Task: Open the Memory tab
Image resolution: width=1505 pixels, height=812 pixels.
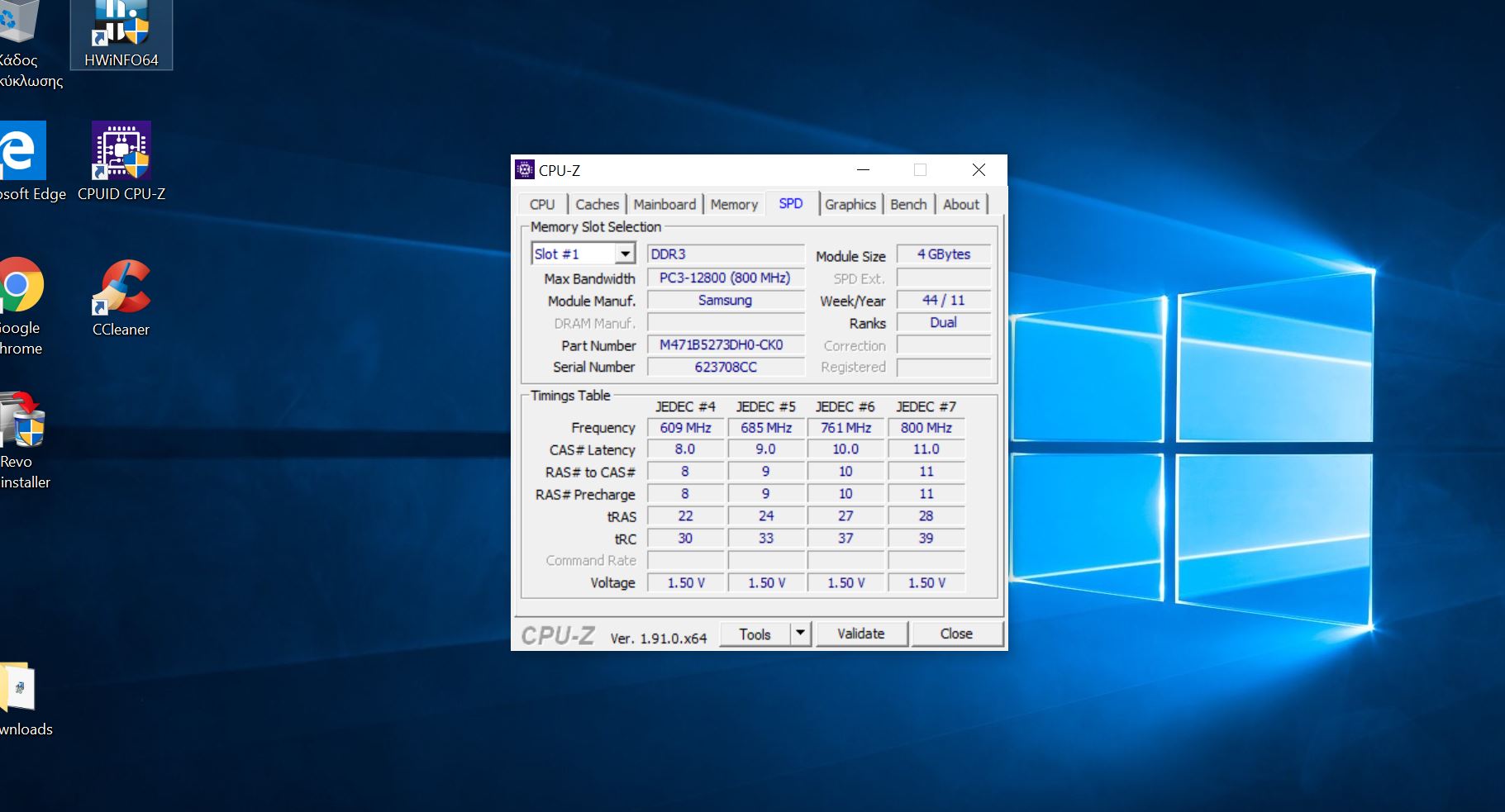Action: (x=734, y=204)
